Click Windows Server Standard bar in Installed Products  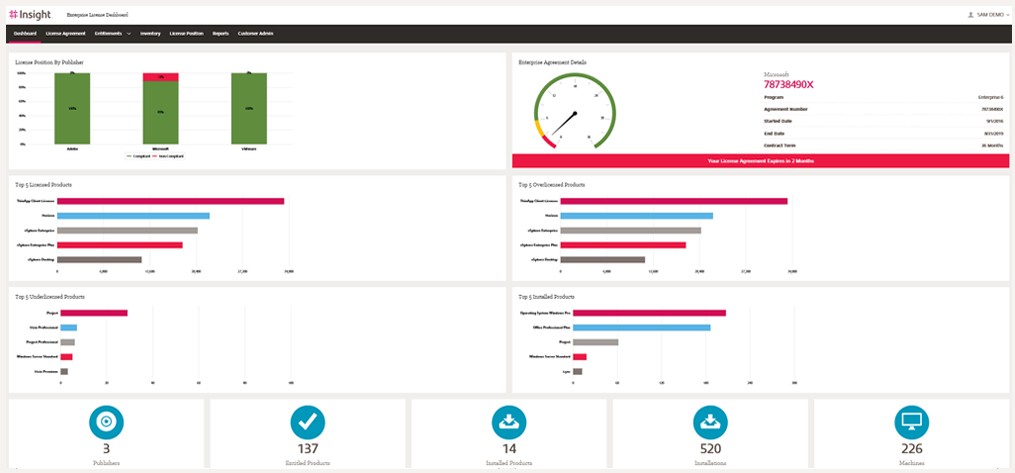coord(580,357)
